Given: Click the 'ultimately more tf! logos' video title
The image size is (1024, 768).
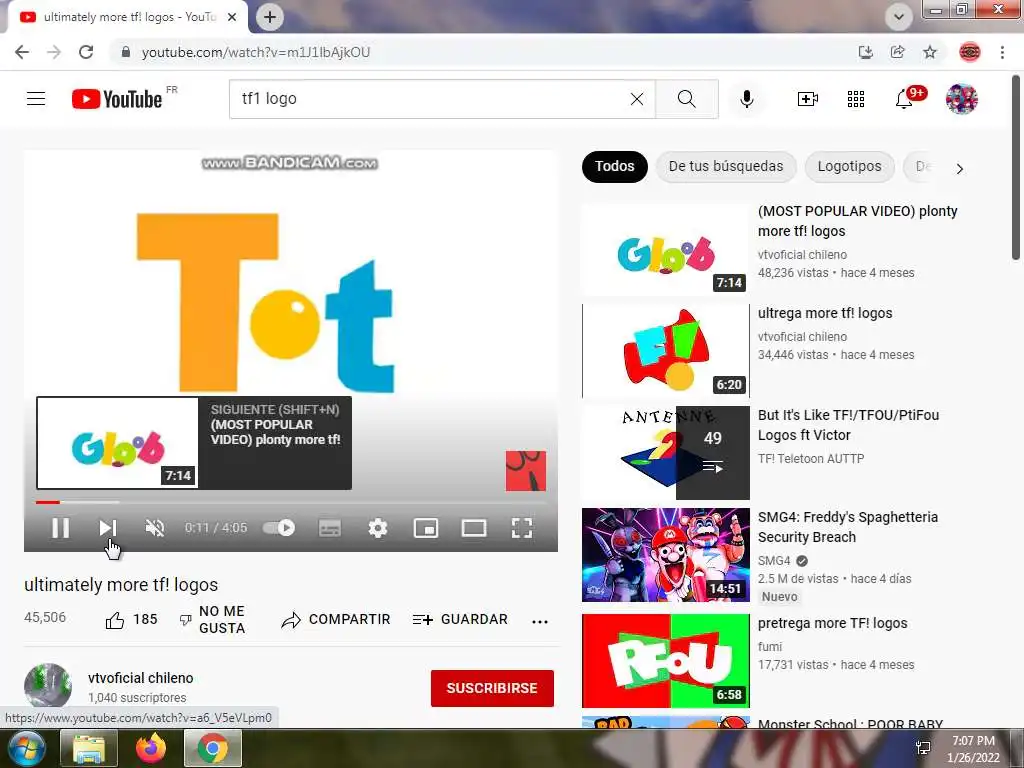Looking at the screenshot, I should (x=121, y=585).
